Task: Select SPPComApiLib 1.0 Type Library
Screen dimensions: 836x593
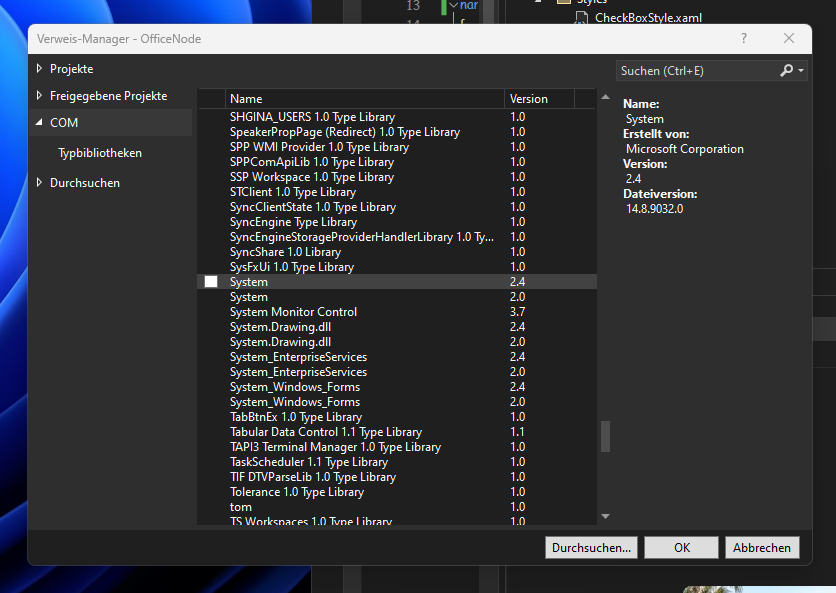Action: click(x=397, y=162)
